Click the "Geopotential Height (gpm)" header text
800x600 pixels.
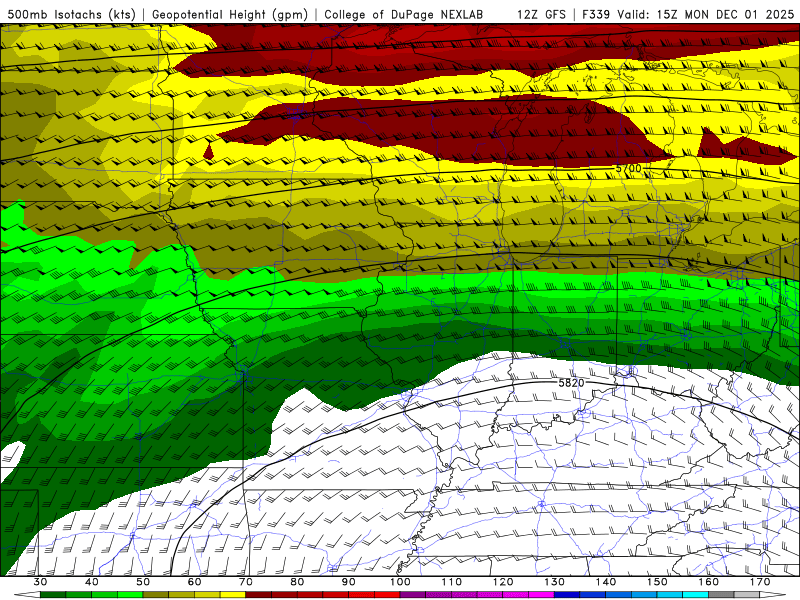pyautogui.click(x=230, y=15)
